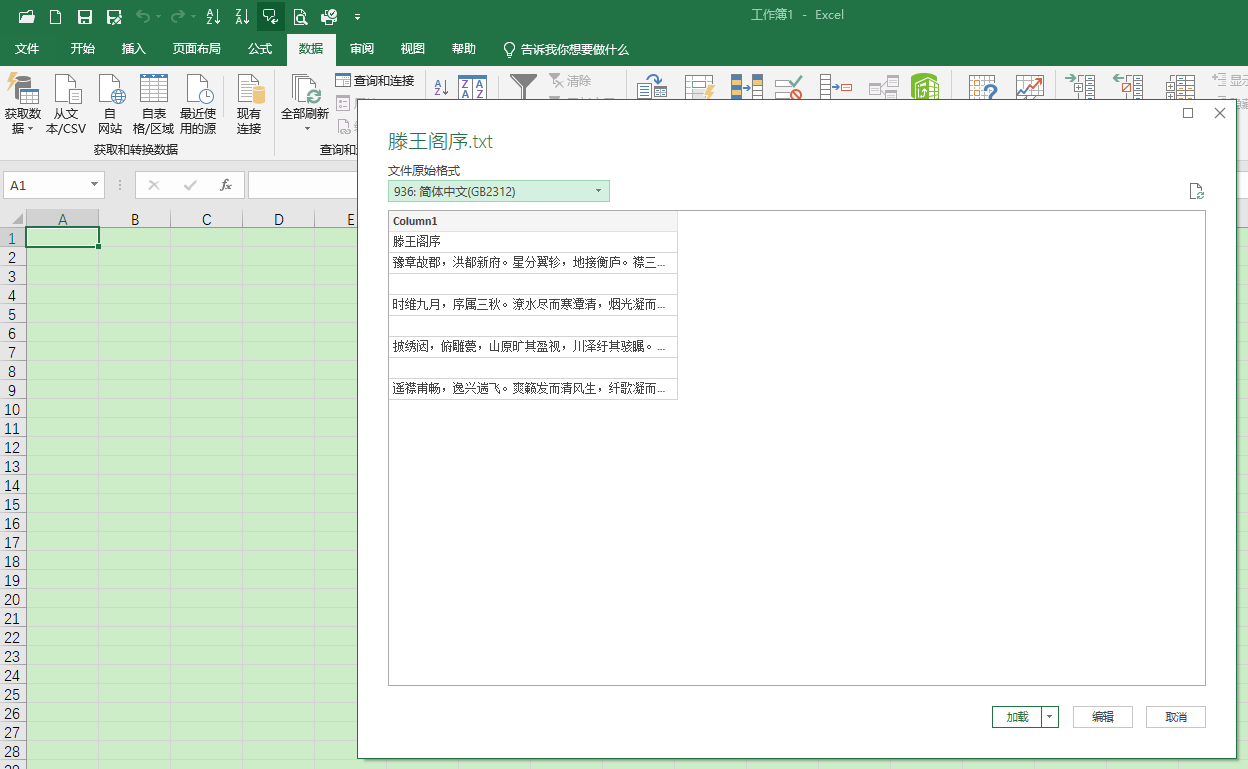Switch to the 公式 (Formulas) tab
Screen dimensions: 1248x769
click(x=260, y=49)
